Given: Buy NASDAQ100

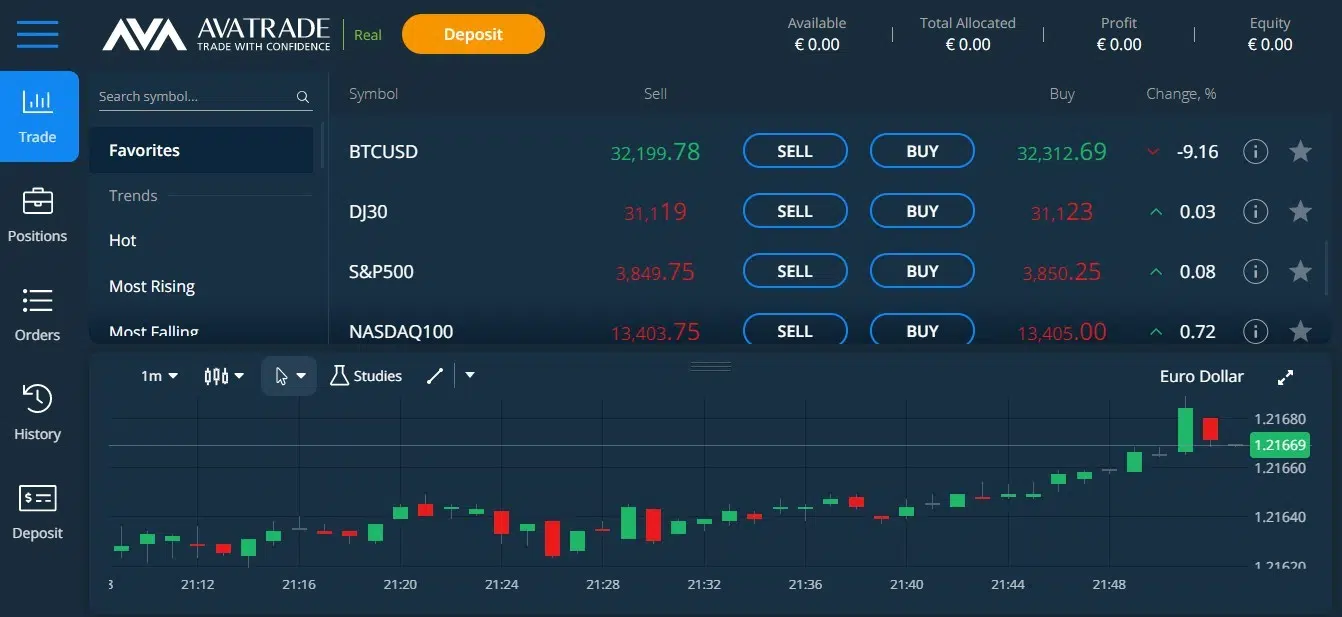Looking at the screenshot, I should tap(922, 330).
